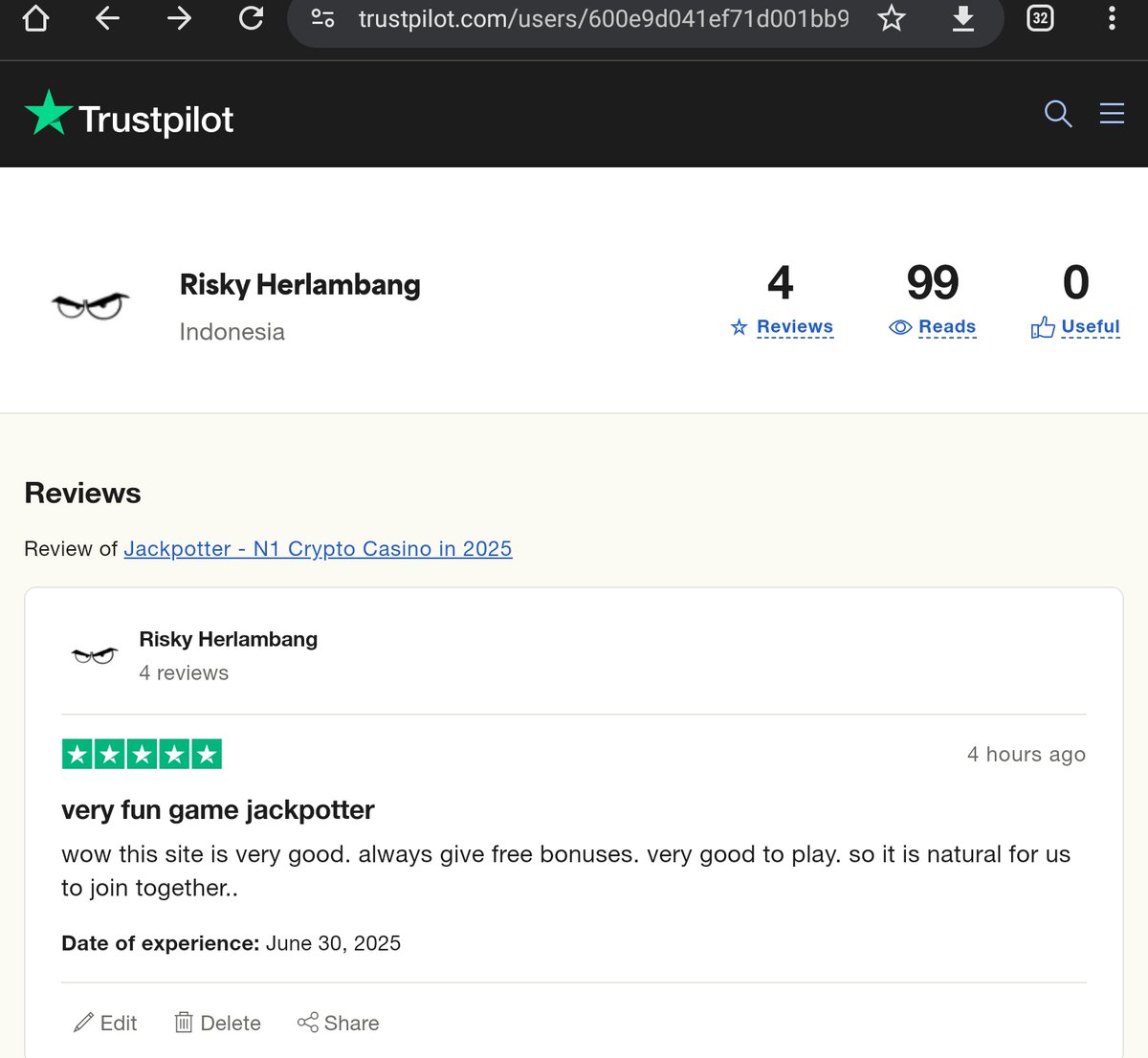
Task: Open the Useful link under 0
Action: pyautogui.click(x=1091, y=327)
